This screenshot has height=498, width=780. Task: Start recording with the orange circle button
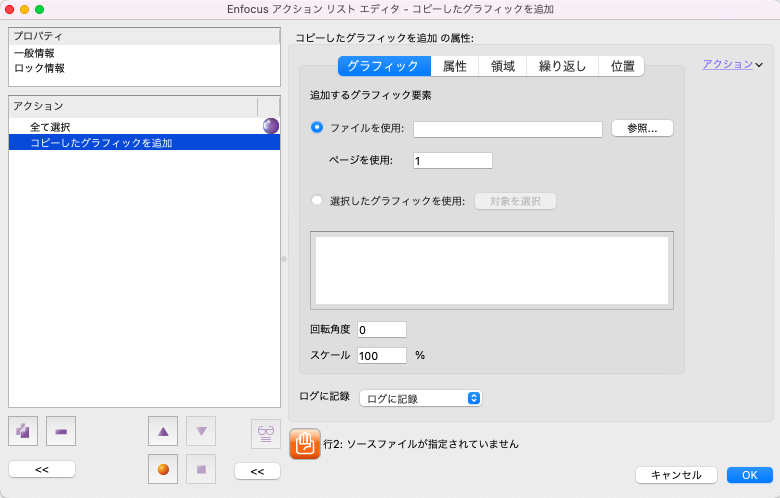pyautogui.click(x=163, y=469)
